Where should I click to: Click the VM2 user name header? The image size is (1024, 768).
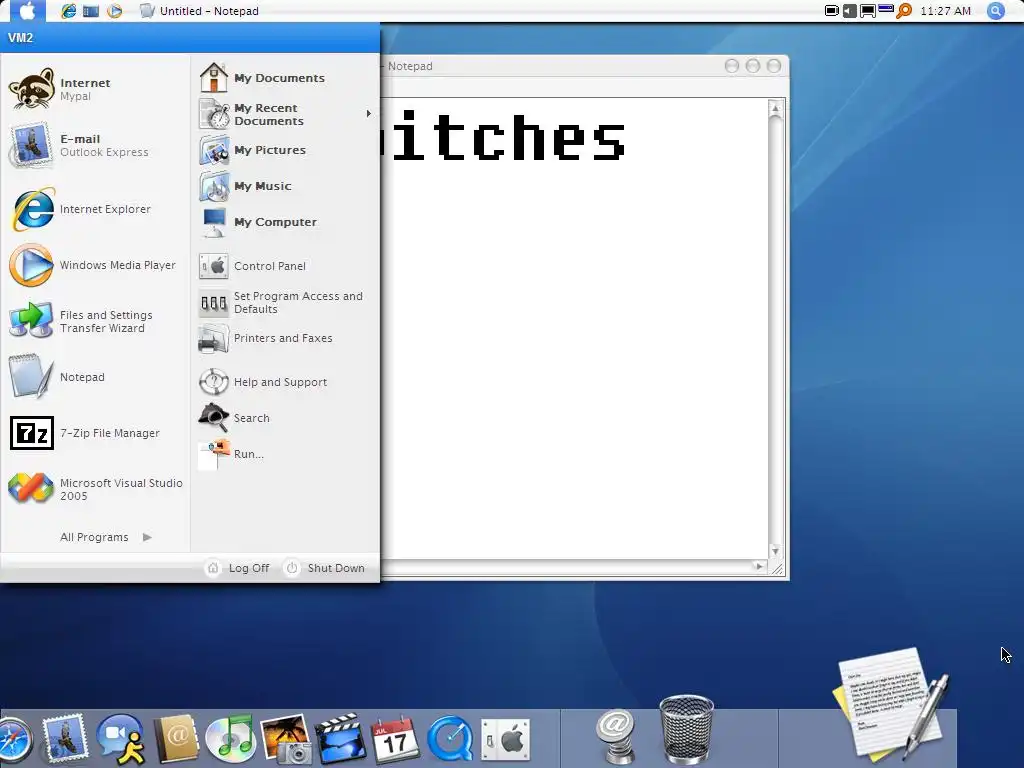coord(20,38)
